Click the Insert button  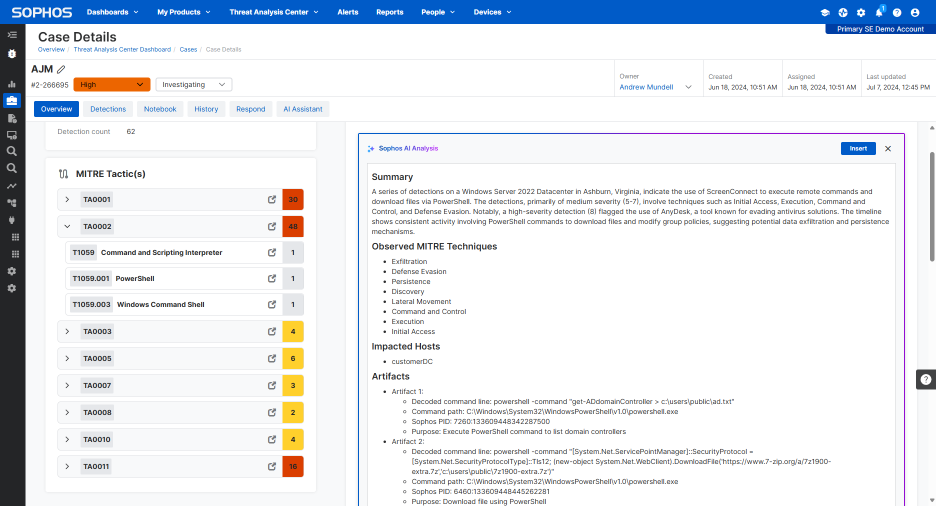point(857,148)
